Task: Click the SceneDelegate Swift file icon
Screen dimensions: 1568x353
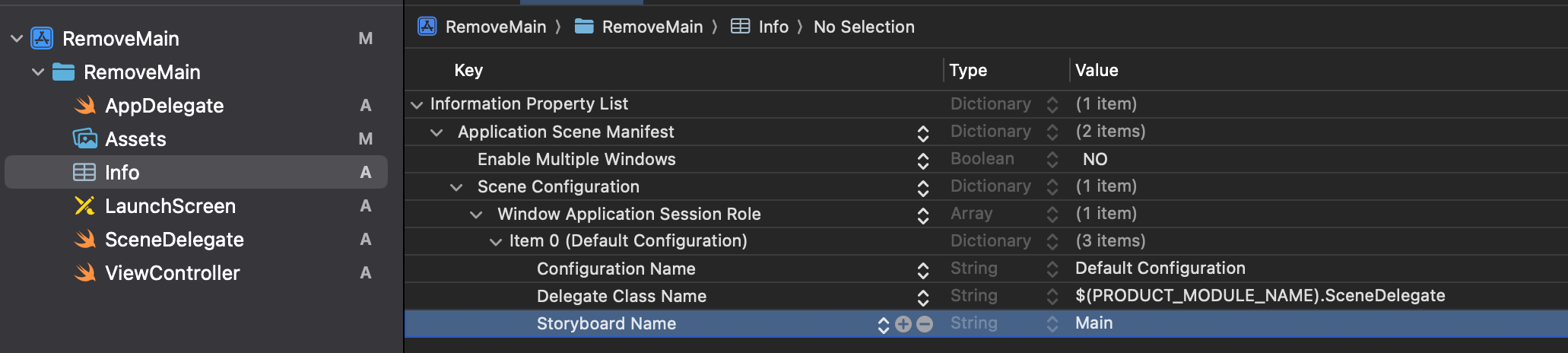Action: pyautogui.click(x=85, y=240)
